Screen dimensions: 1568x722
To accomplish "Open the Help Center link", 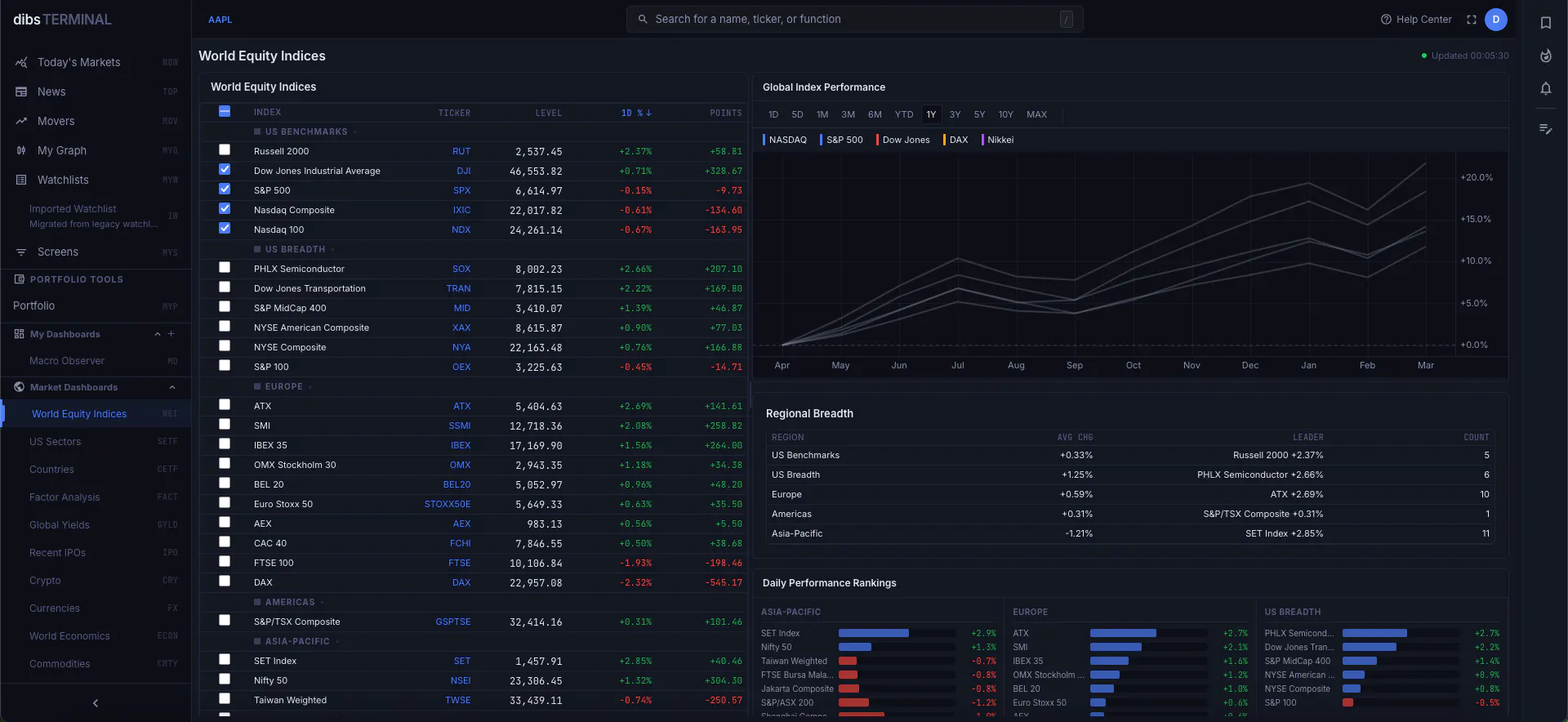I will (1416, 20).
